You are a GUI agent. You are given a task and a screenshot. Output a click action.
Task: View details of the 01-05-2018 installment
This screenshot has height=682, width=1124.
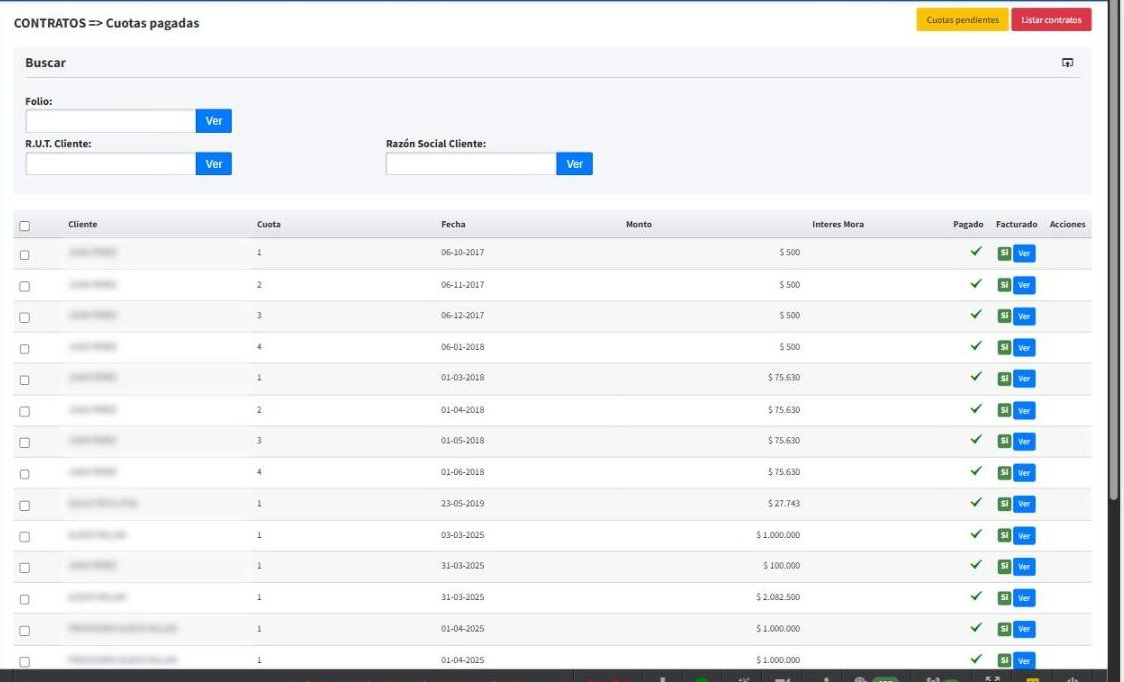click(x=1024, y=442)
